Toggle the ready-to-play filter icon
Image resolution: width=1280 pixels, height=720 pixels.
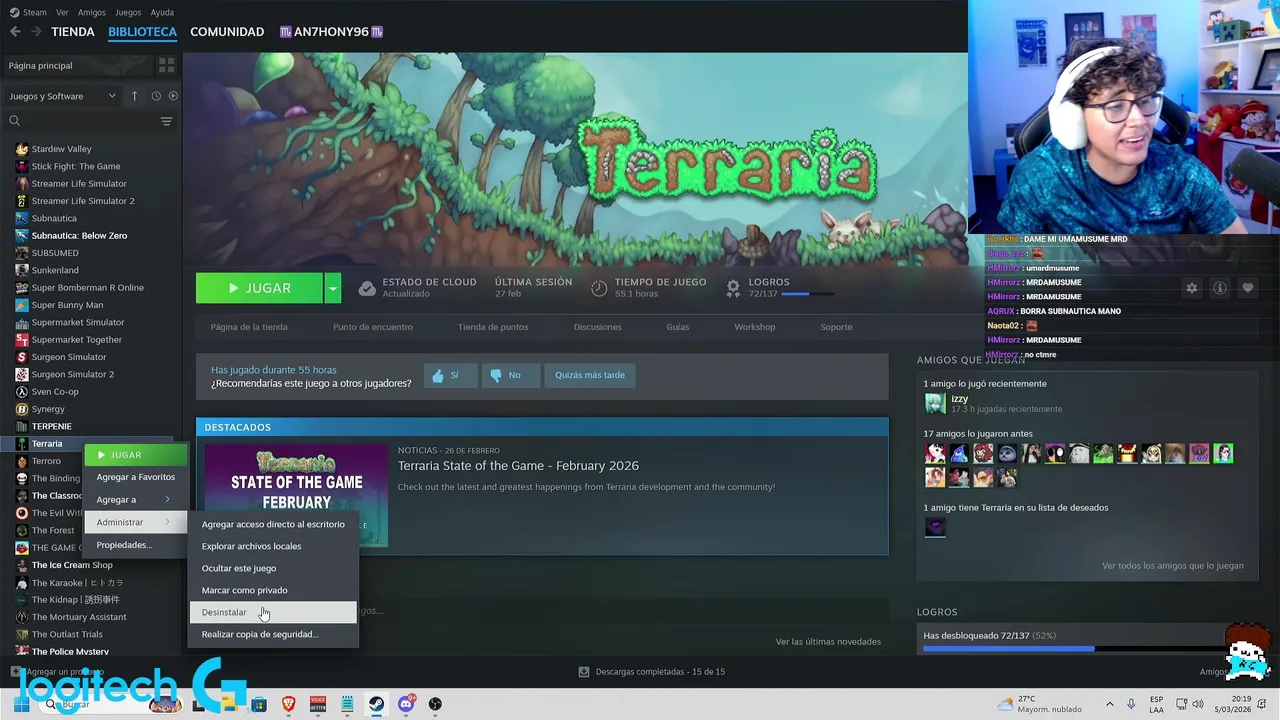pyautogui.click(x=173, y=96)
